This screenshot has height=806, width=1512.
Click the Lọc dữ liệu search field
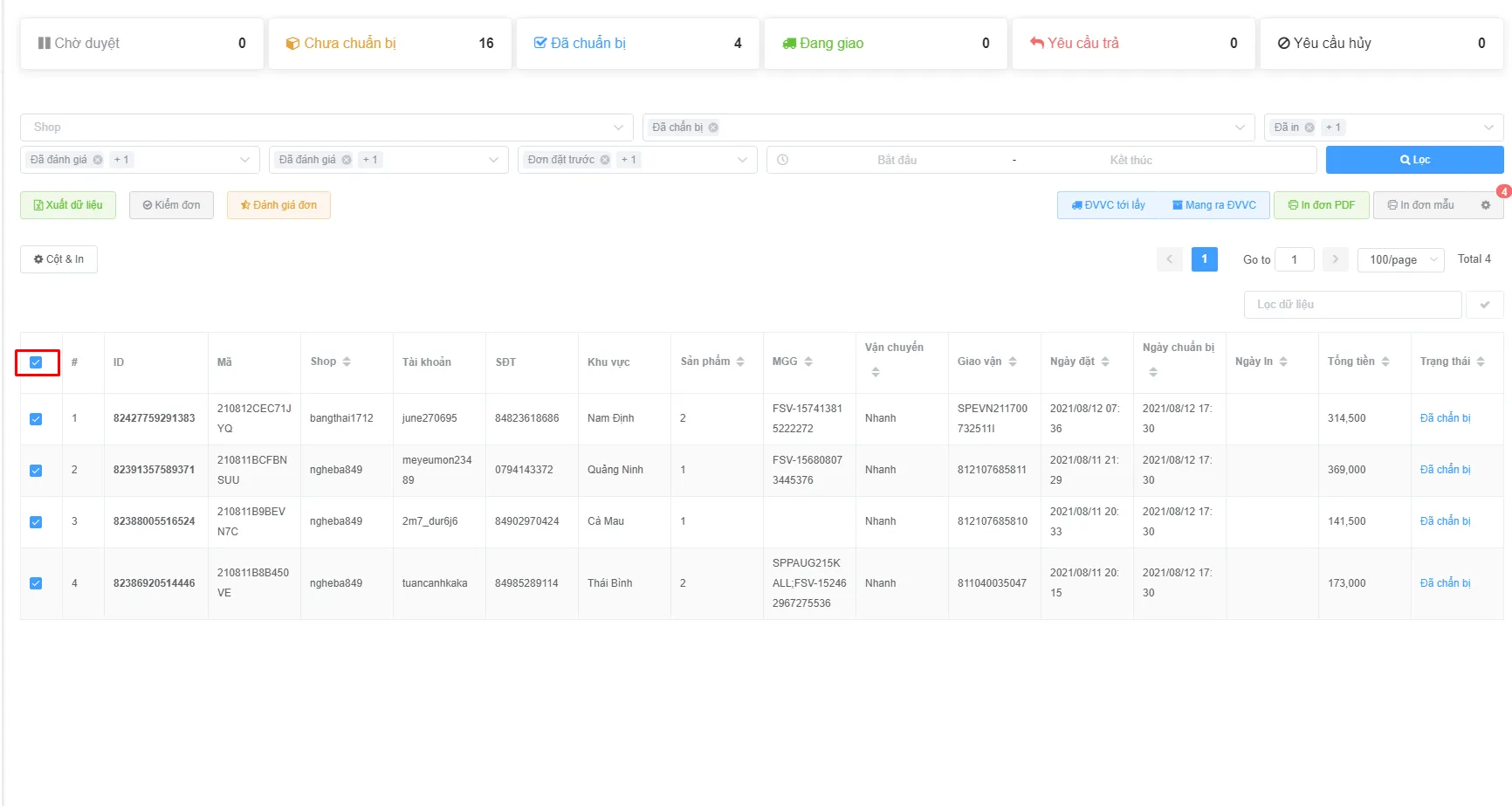coord(1352,305)
